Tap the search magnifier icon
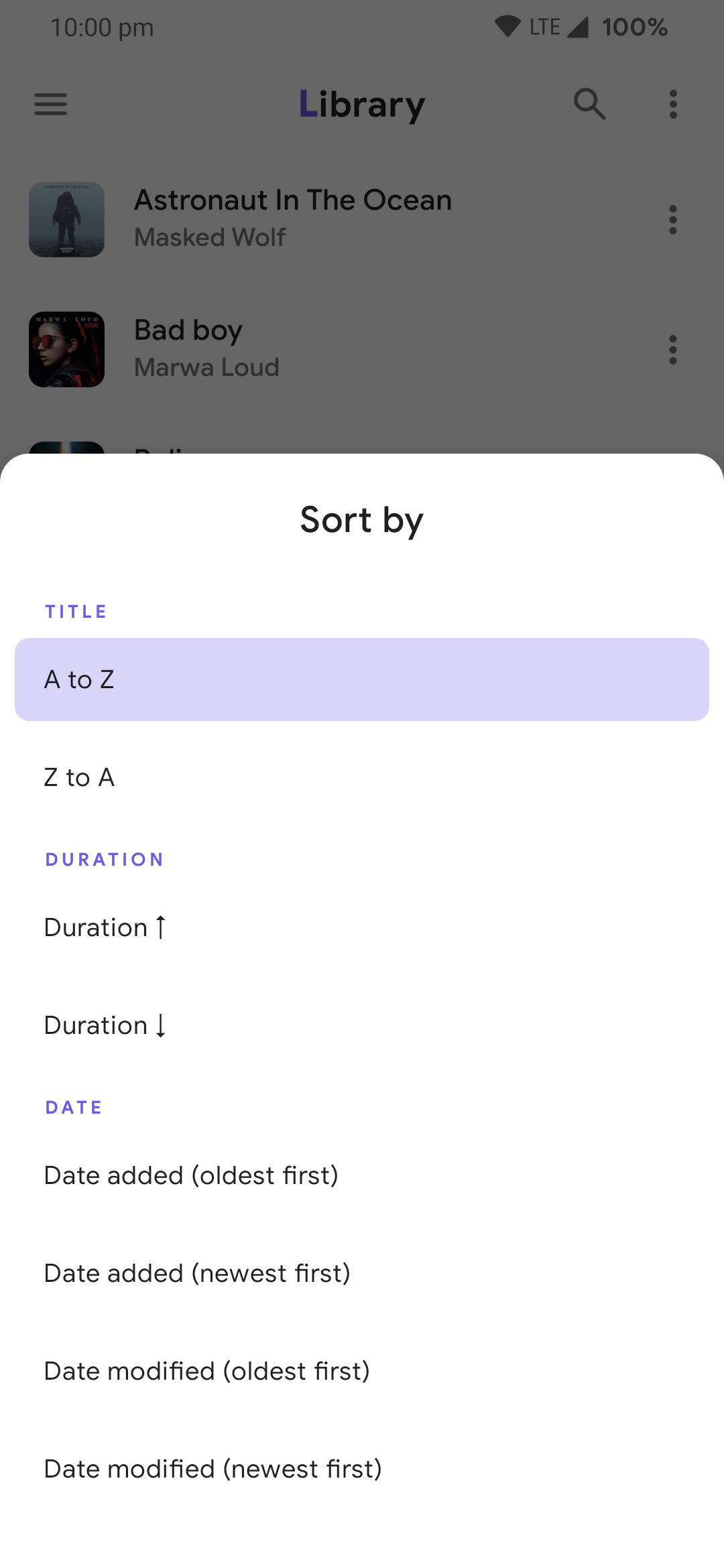 [589, 104]
